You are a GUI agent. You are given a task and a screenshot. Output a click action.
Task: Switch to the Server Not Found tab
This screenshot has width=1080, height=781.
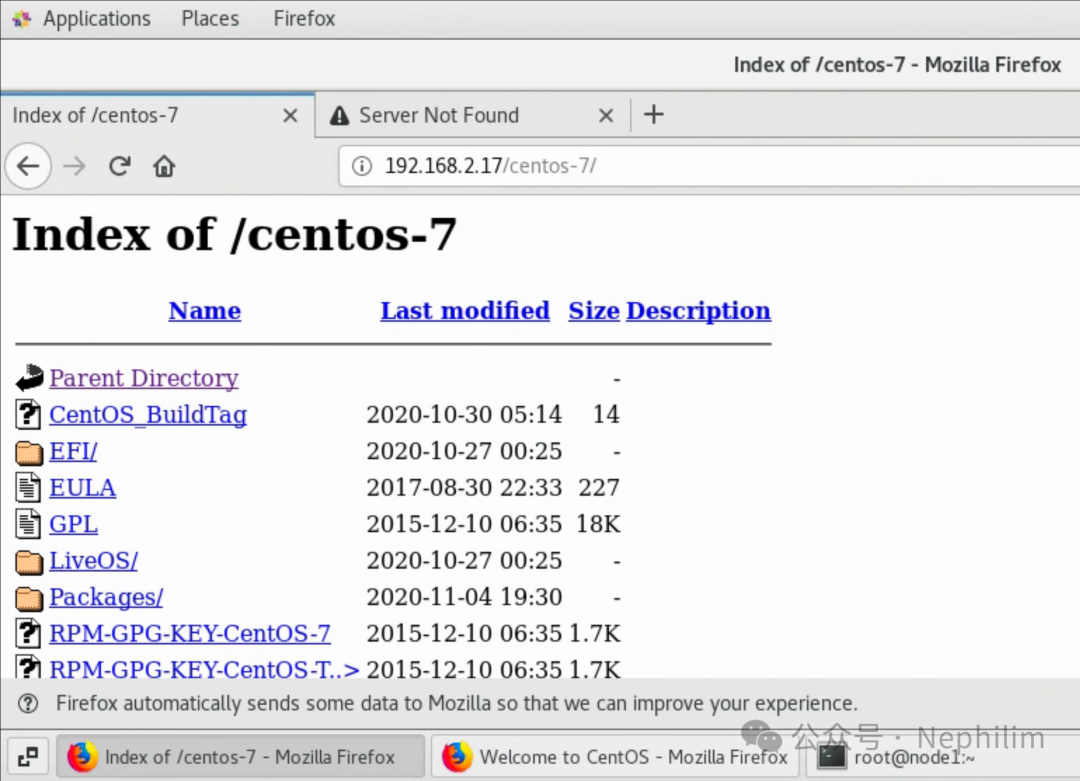click(x=439, y=116)
